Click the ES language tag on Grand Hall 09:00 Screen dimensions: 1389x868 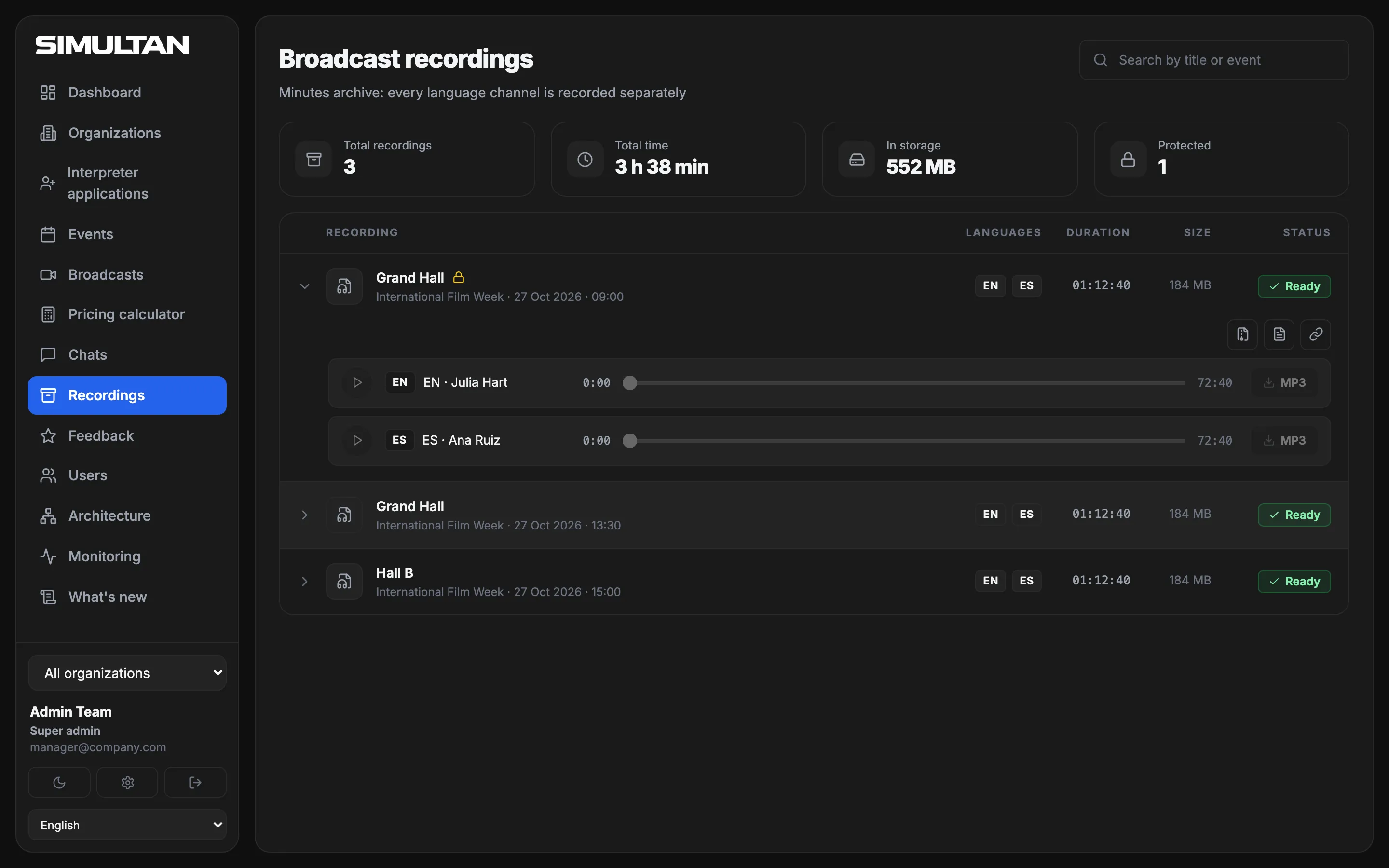click(1027, 285)
